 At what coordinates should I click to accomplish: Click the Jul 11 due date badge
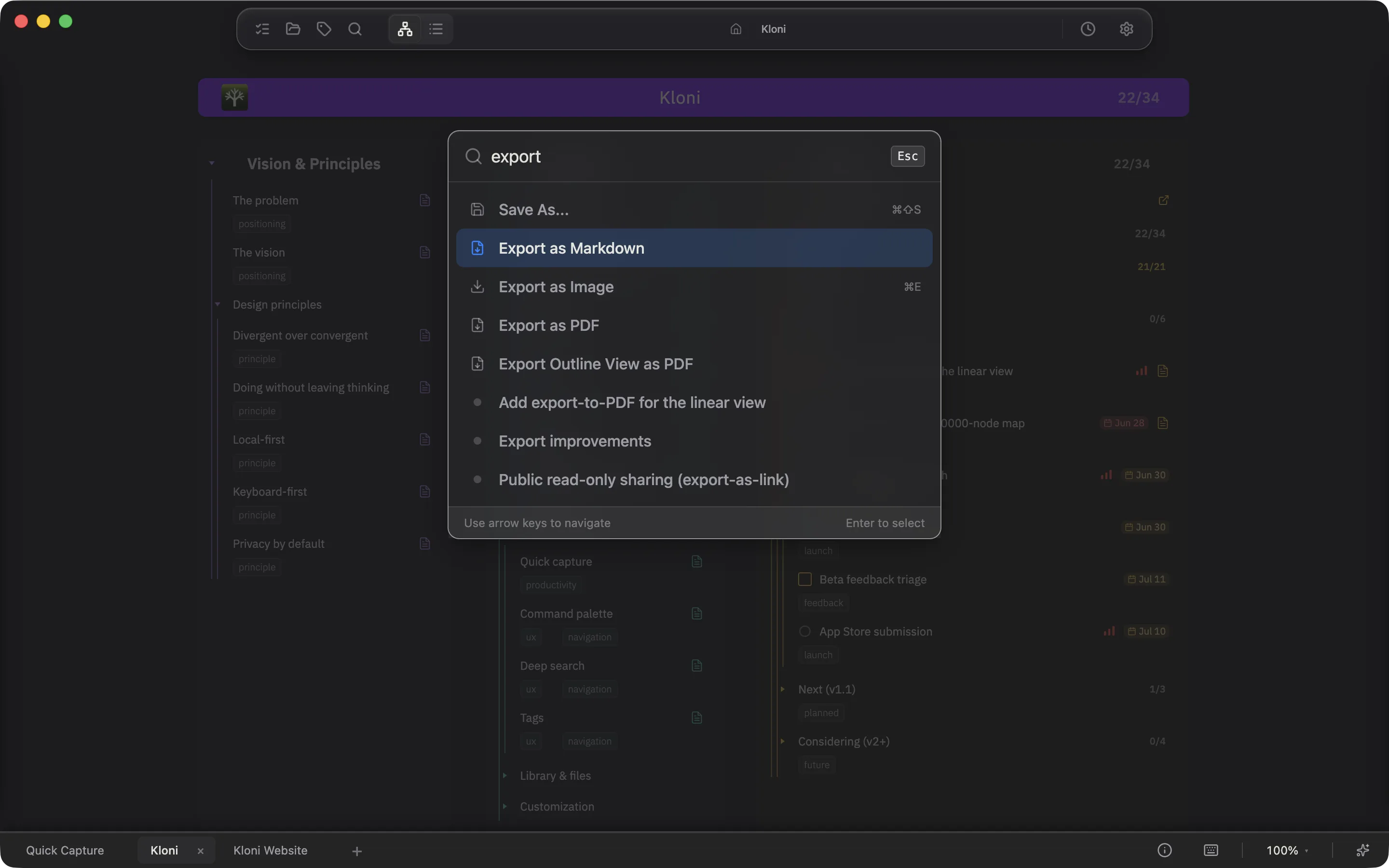click(x=1146, y=579)
